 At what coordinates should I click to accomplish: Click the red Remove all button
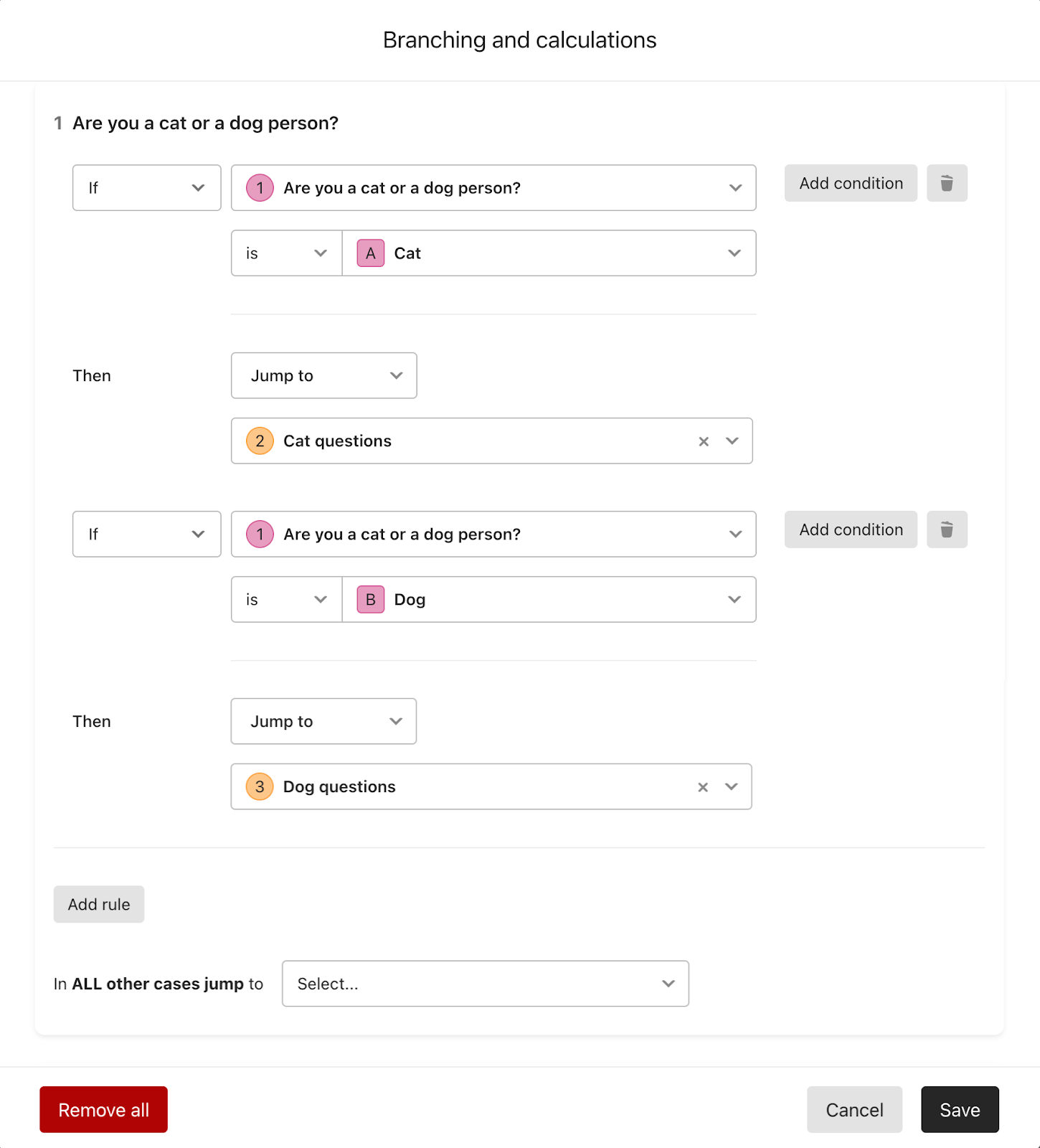103,1109
